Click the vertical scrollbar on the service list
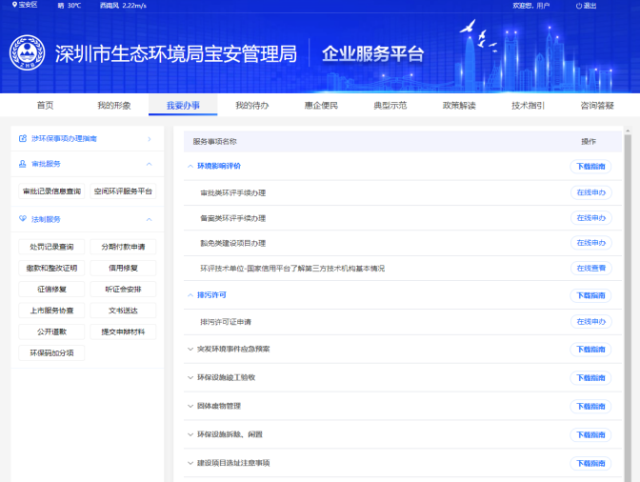Image resolution: width=640 pixels, height=482 pixels. (627, 300)
